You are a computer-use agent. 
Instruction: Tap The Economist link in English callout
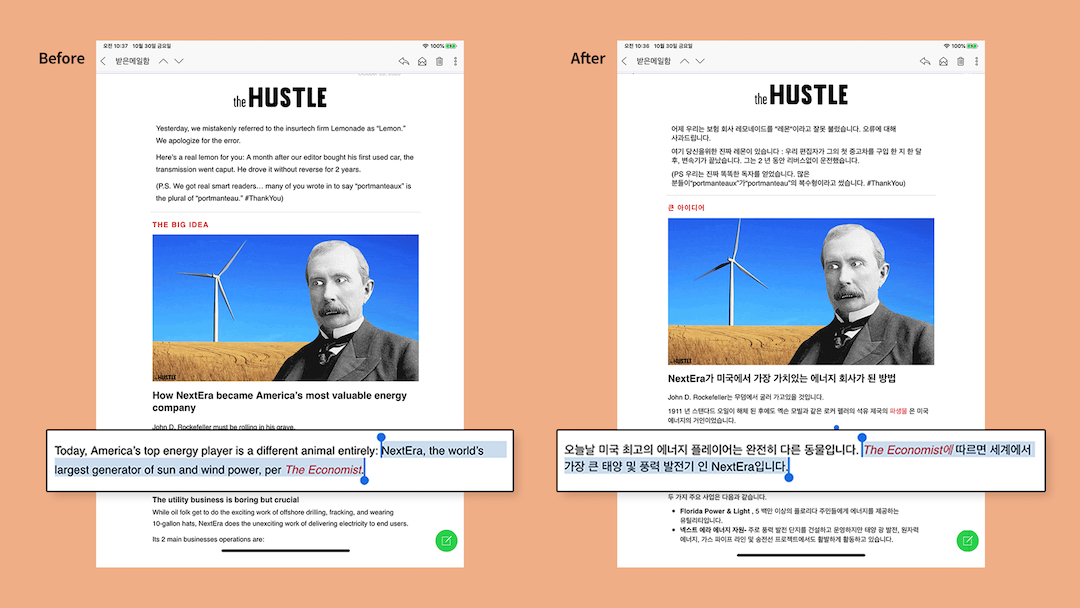tap(323, 470)
